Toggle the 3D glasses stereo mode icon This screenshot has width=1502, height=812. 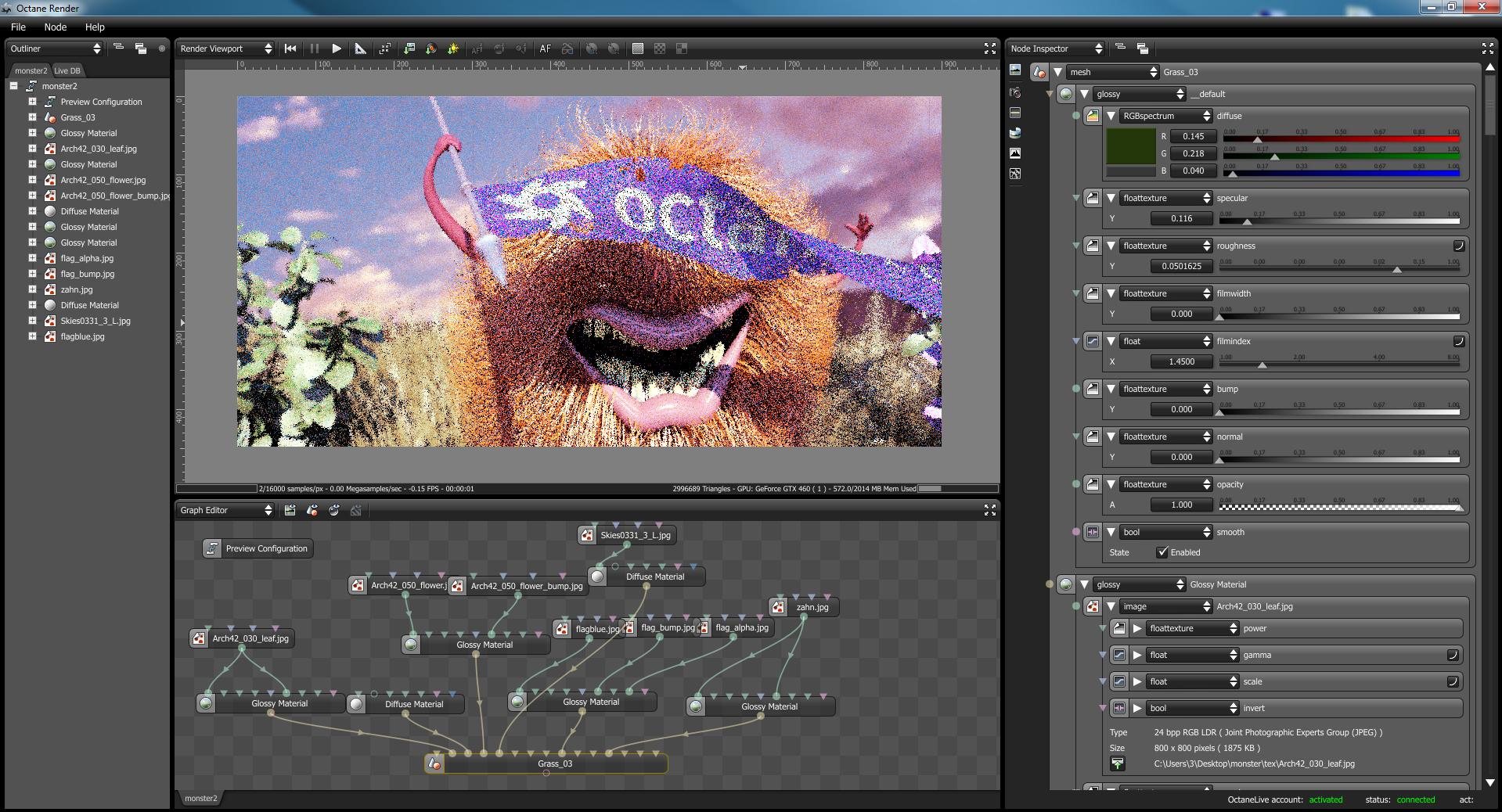pos(567,49)
